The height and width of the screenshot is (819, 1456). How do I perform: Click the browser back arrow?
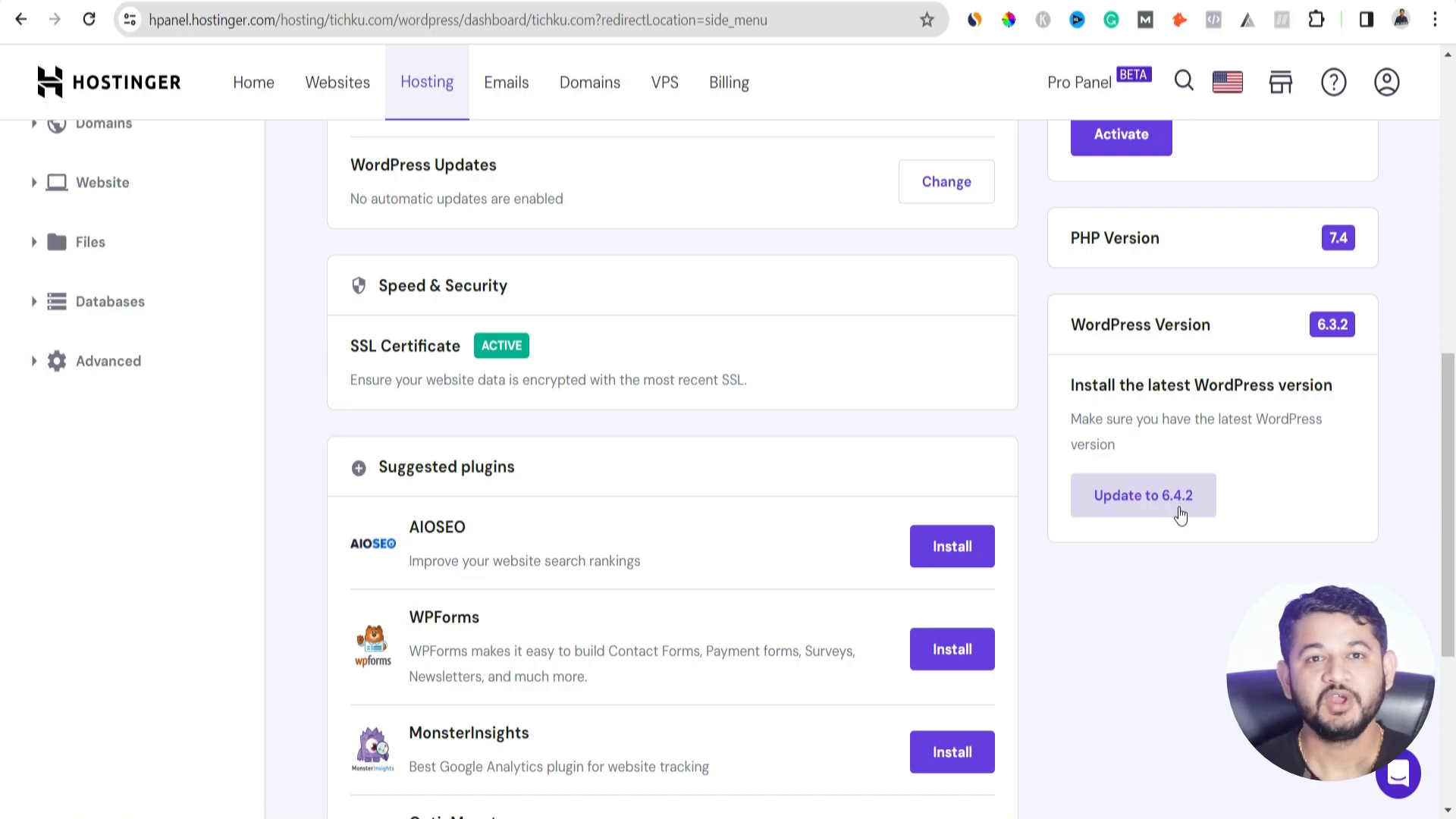(x=21, y=20)
